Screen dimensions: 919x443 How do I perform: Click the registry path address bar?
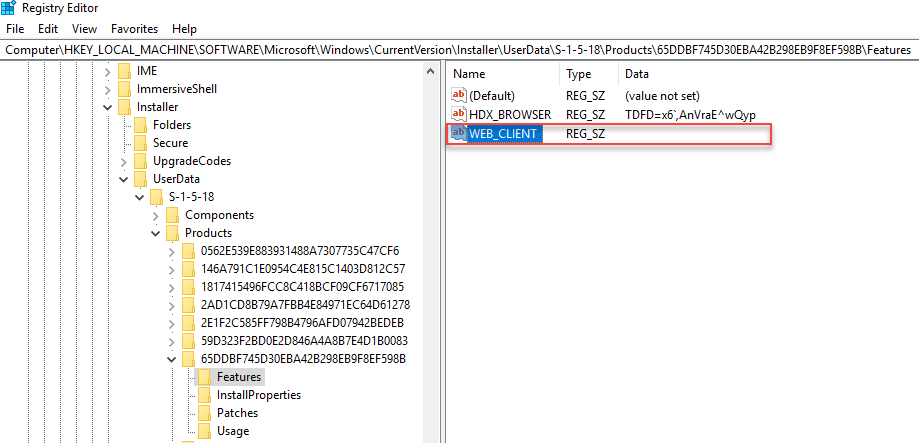[x=460, y=50]
